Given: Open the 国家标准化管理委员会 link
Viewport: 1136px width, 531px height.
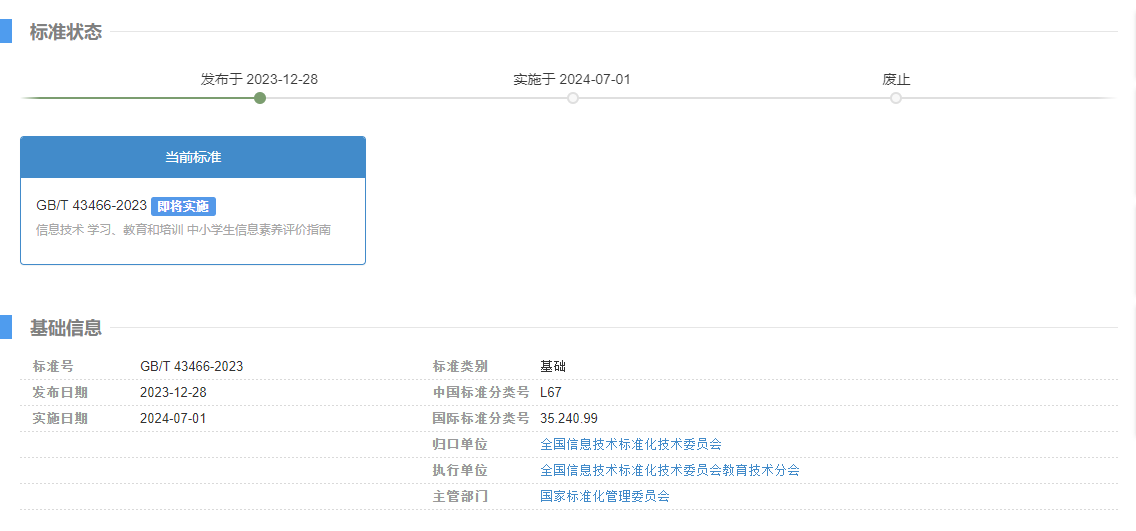Looking at the screenshot, I should point(604,496).
